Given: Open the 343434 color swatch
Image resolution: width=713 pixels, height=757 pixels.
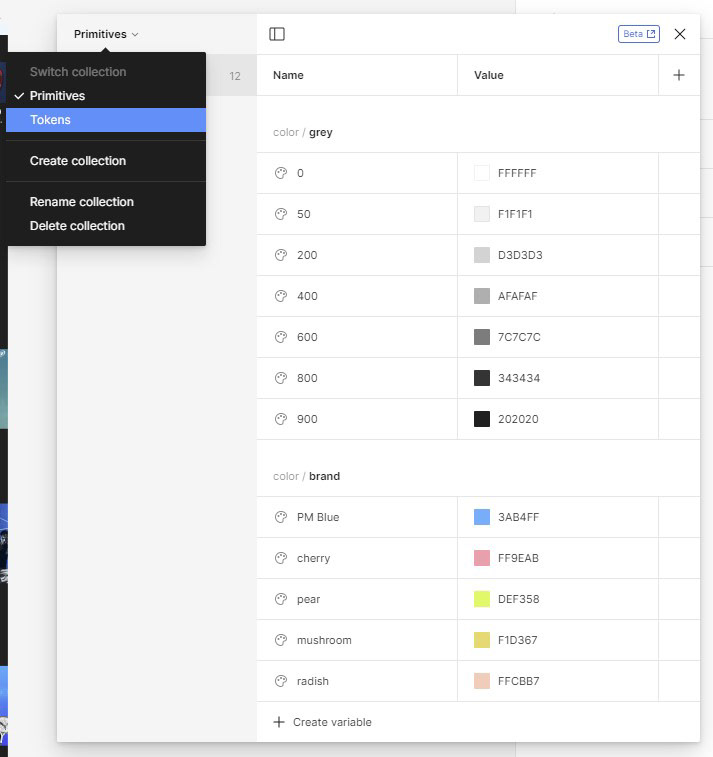Looking at the screenshot, I should pyautogui.click(x=482, y=378).
